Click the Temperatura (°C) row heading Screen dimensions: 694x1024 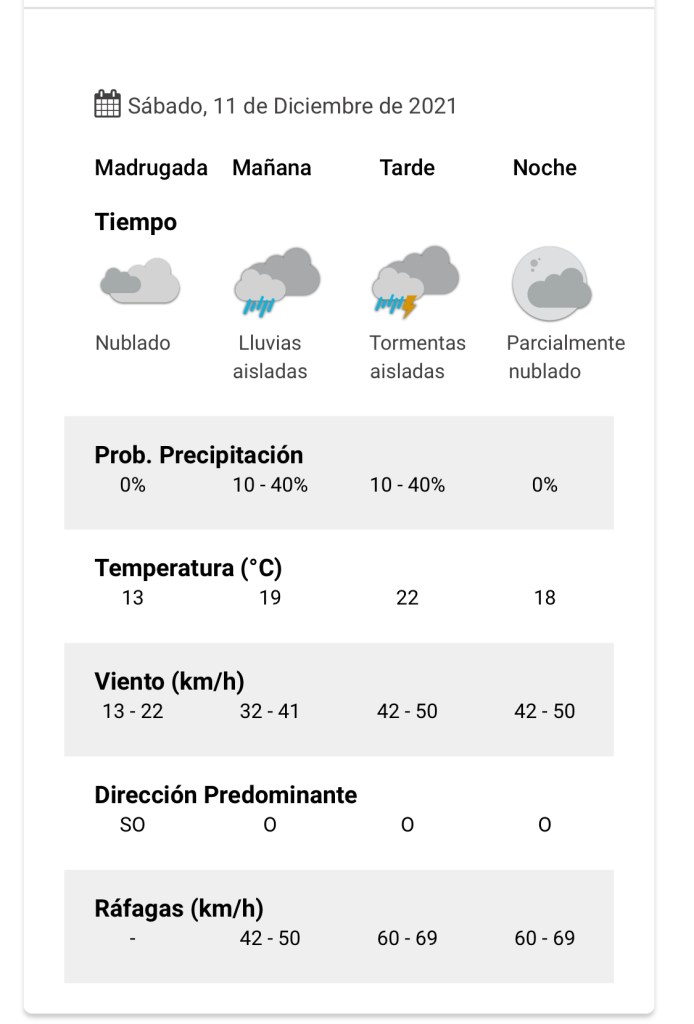pyautogui.click(x=188, y=569)
